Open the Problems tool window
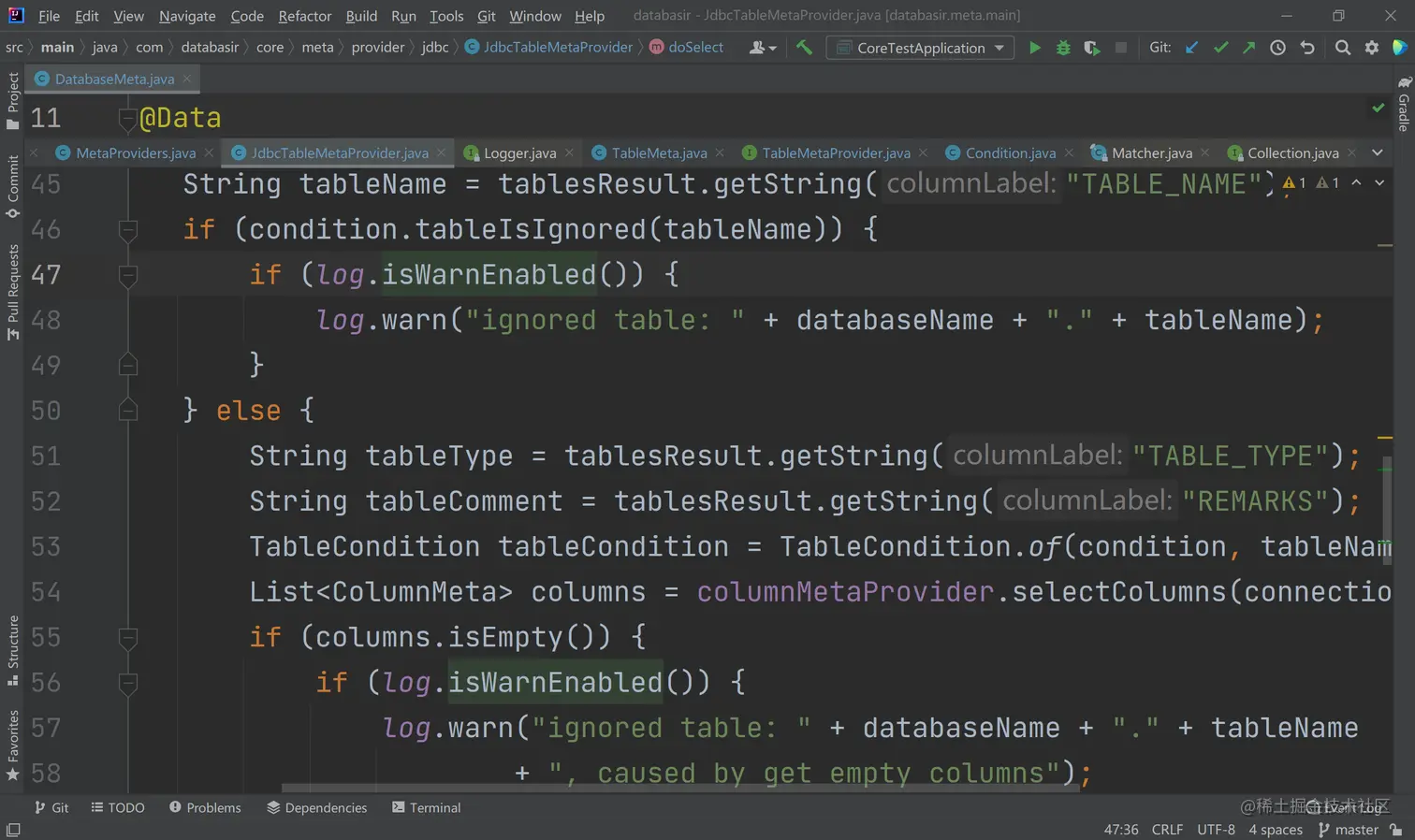Image resolution: width=1415 pixels, height=840 pixels. coord(205,807)
